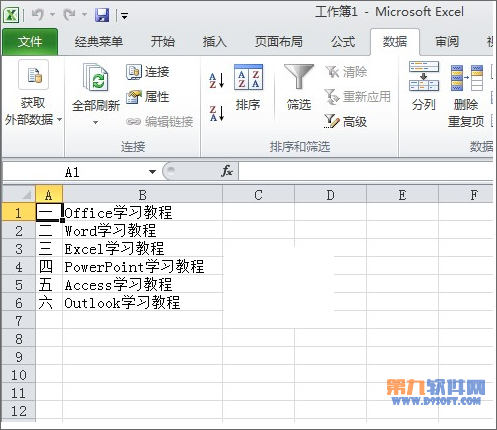Select column E header
497x430 pixels.
pyautogui.click(x=402, y=195)
